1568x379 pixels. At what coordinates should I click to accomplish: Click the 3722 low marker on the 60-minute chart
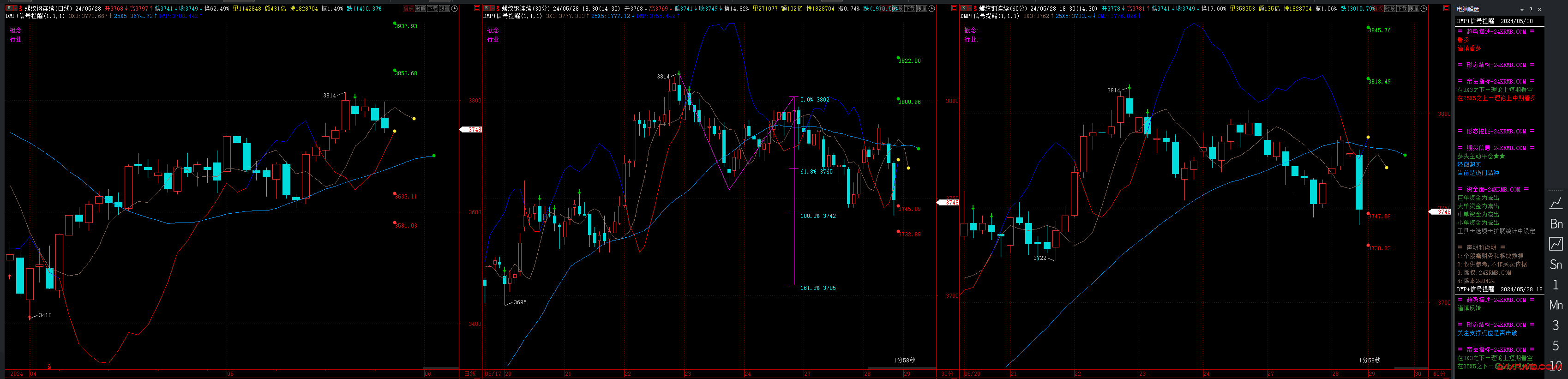[x=1040, y=258]
